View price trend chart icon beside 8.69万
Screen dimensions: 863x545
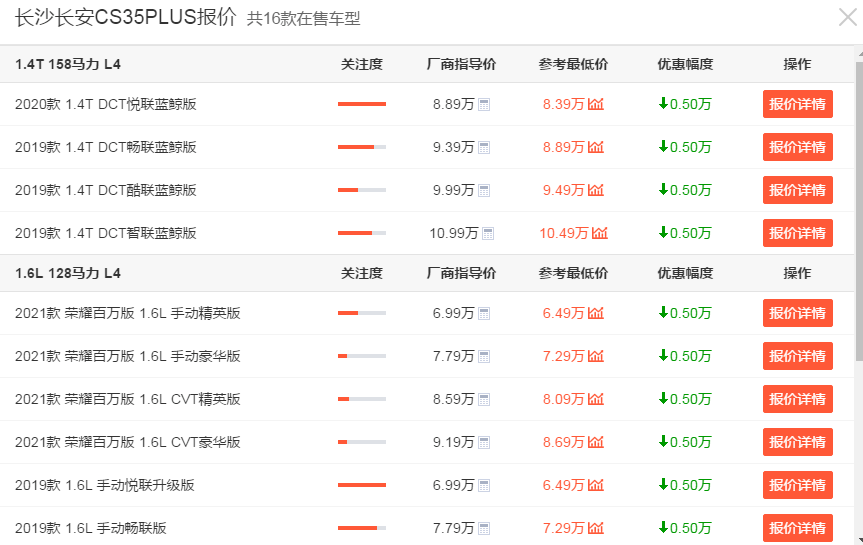click(596, 442)
